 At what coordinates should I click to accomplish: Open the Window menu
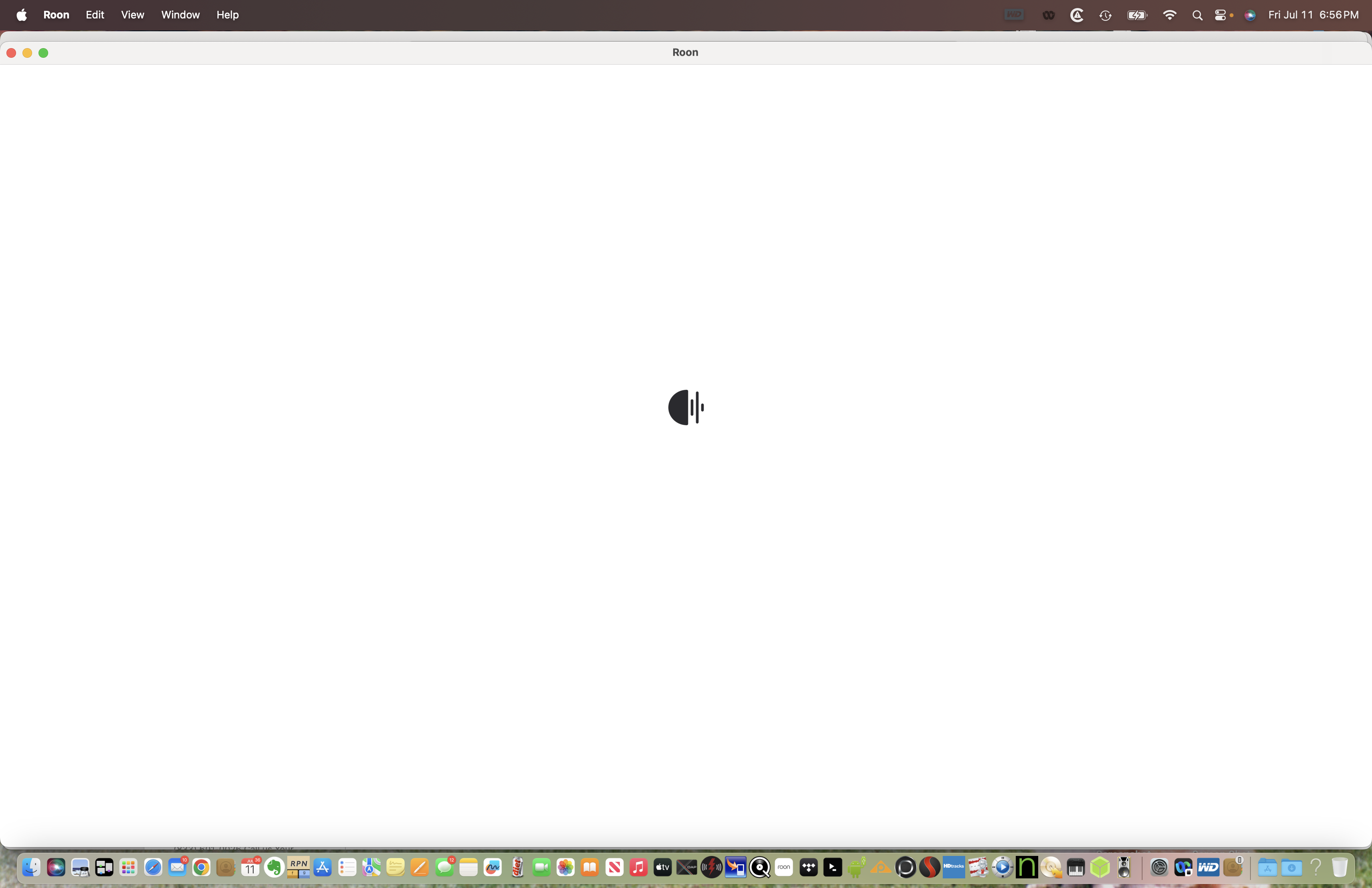click(181, 15)
